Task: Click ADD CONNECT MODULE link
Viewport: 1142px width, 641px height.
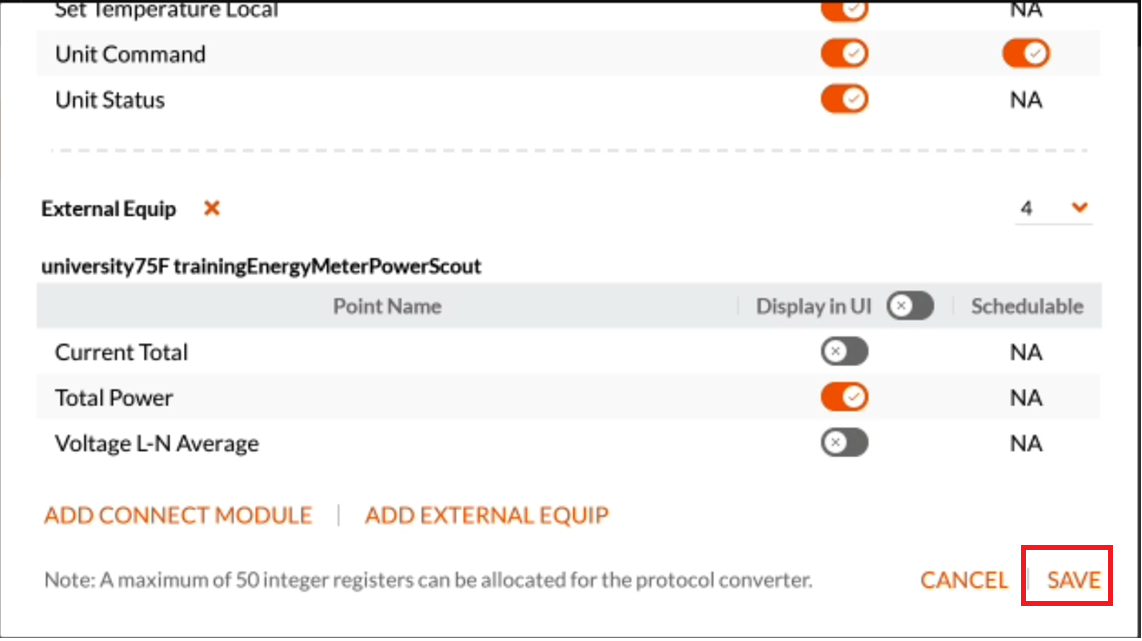Action: [178, 515]
